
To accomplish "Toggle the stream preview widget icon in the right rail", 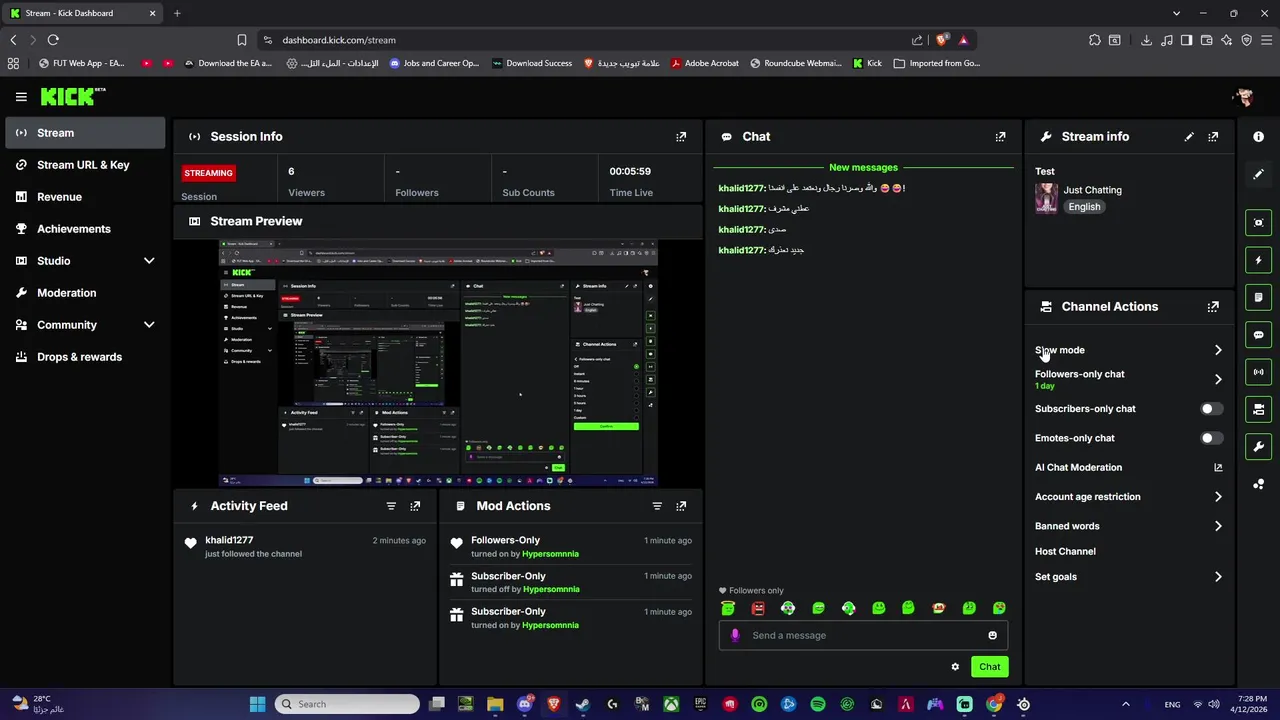I will click(x=1258, y=222).
